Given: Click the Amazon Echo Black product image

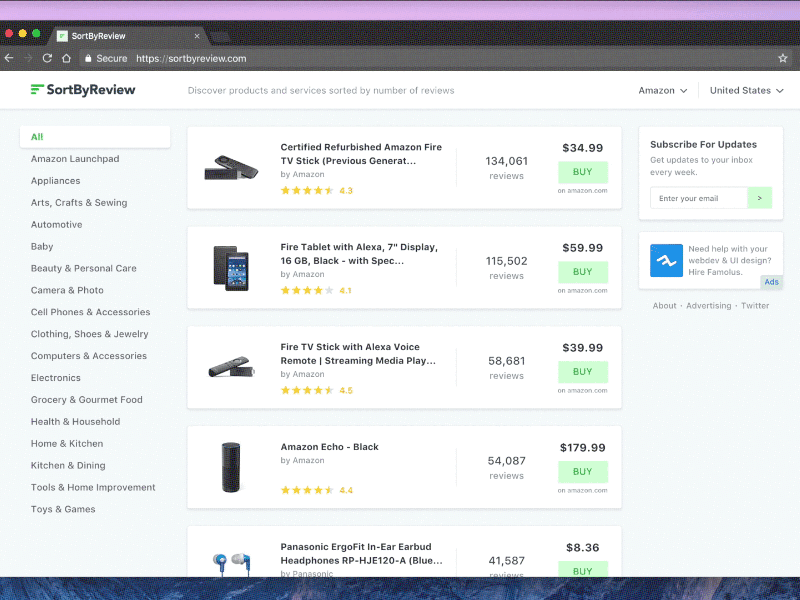Looking at the screenshot, I should 231,467.
